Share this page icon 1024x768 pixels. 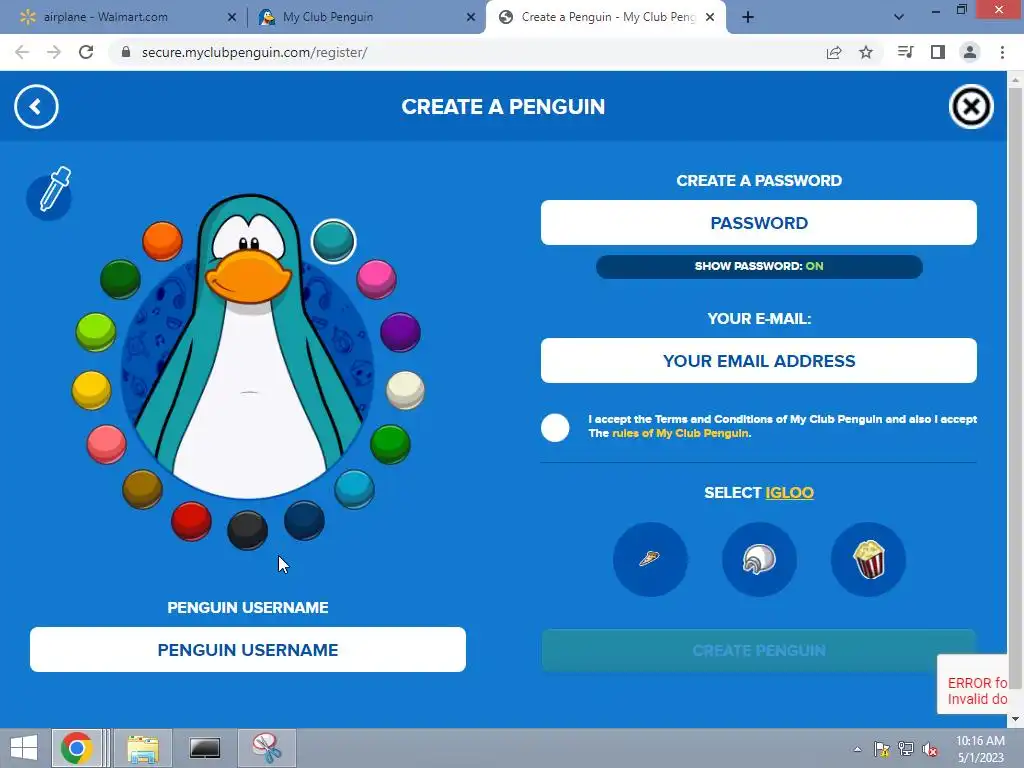point(834,52)
